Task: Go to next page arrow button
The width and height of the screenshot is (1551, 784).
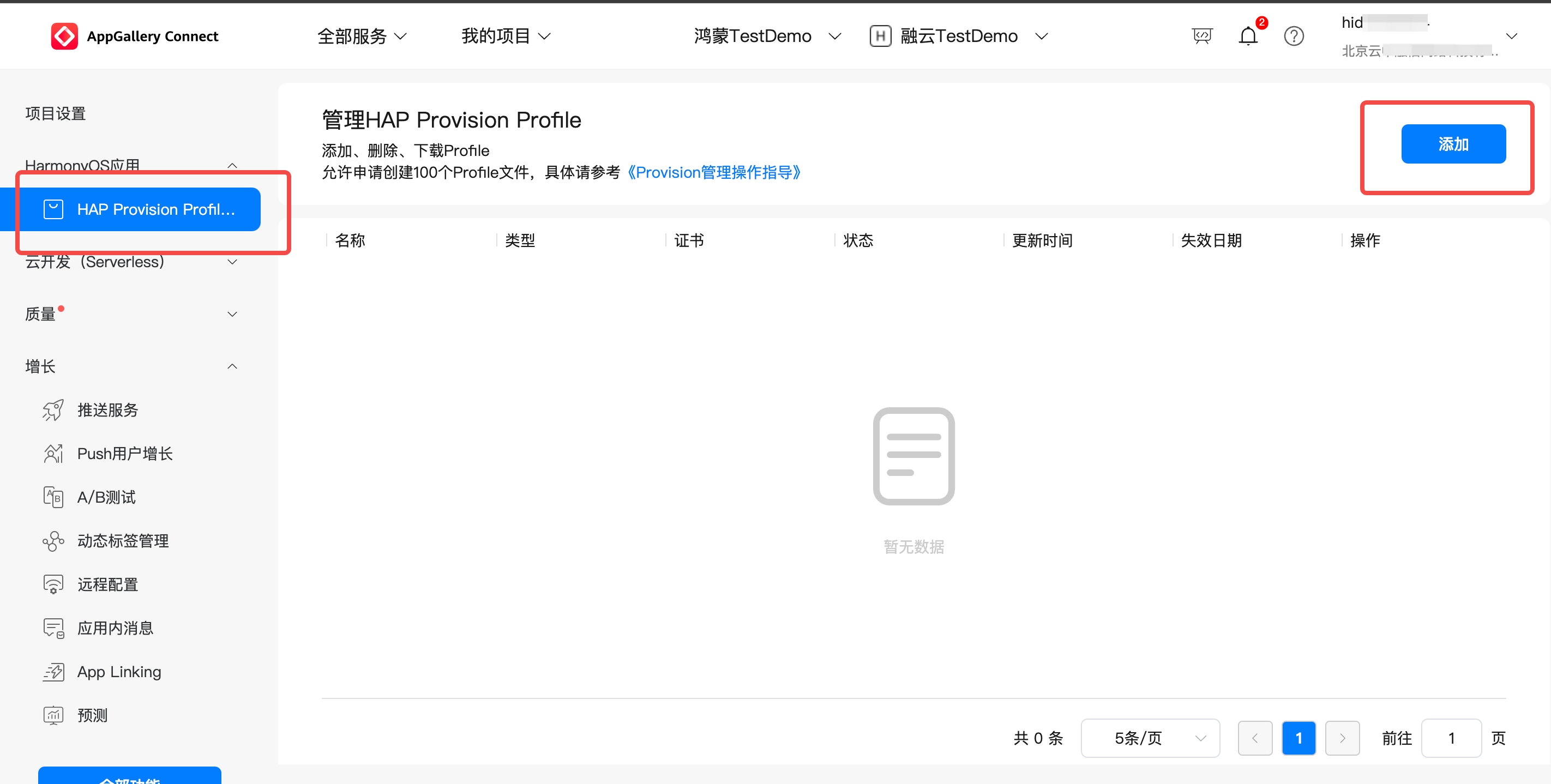Action: (1342, 738)
